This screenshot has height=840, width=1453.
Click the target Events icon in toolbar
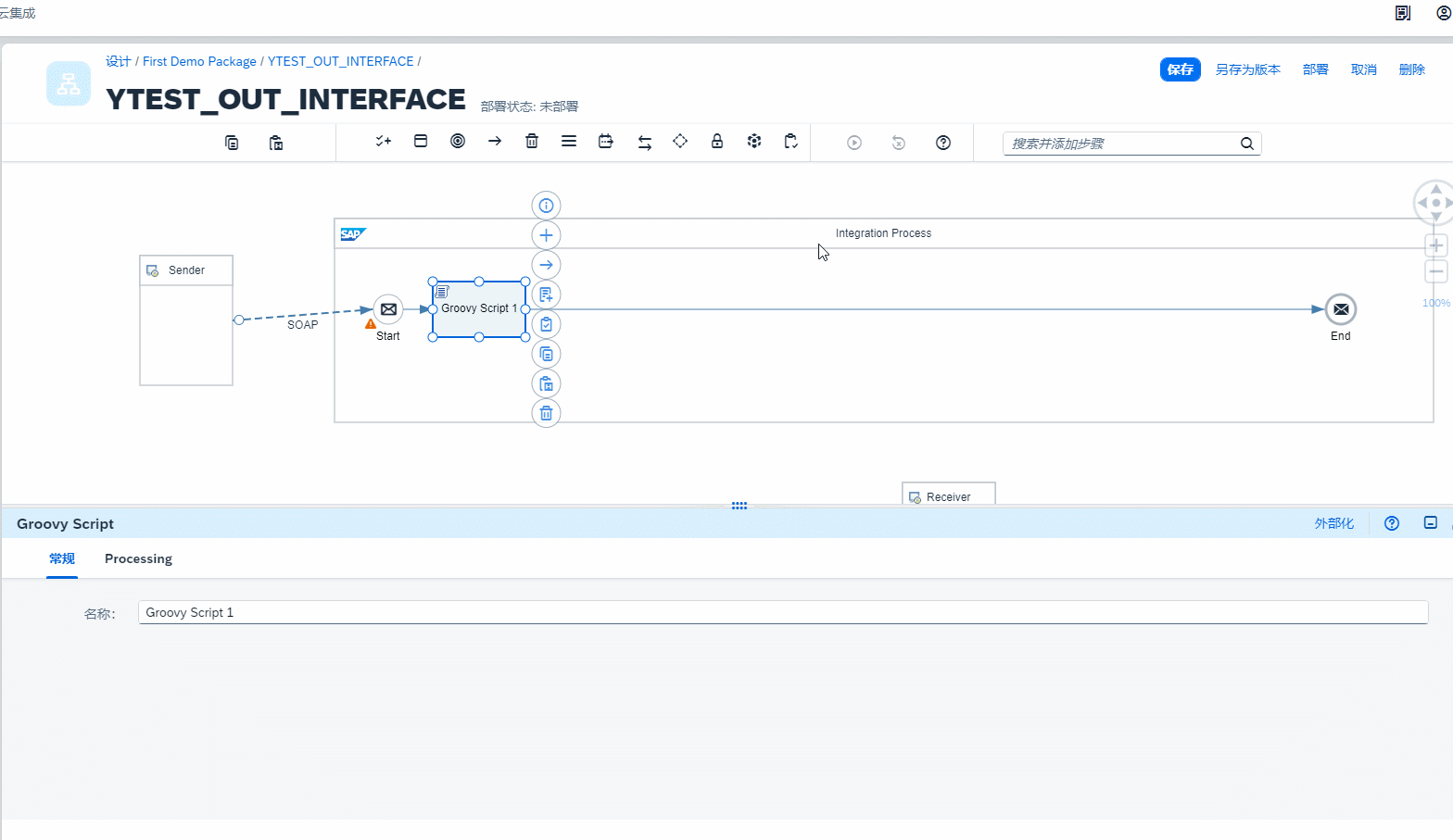458,142
